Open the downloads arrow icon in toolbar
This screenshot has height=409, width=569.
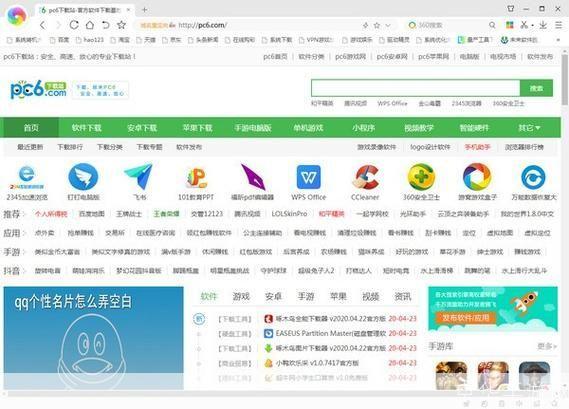(x=543, y=25)
